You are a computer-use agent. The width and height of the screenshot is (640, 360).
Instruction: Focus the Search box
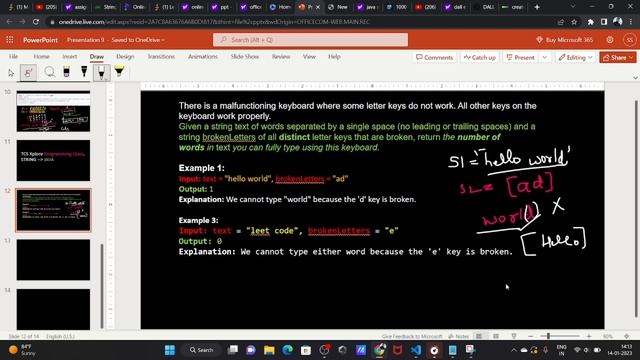310,40
